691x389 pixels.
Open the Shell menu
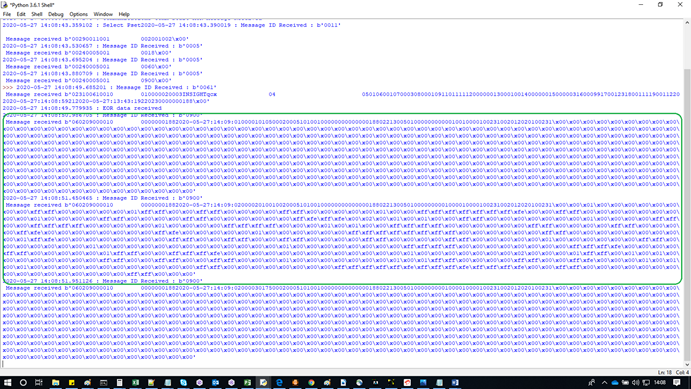(37, 14)
